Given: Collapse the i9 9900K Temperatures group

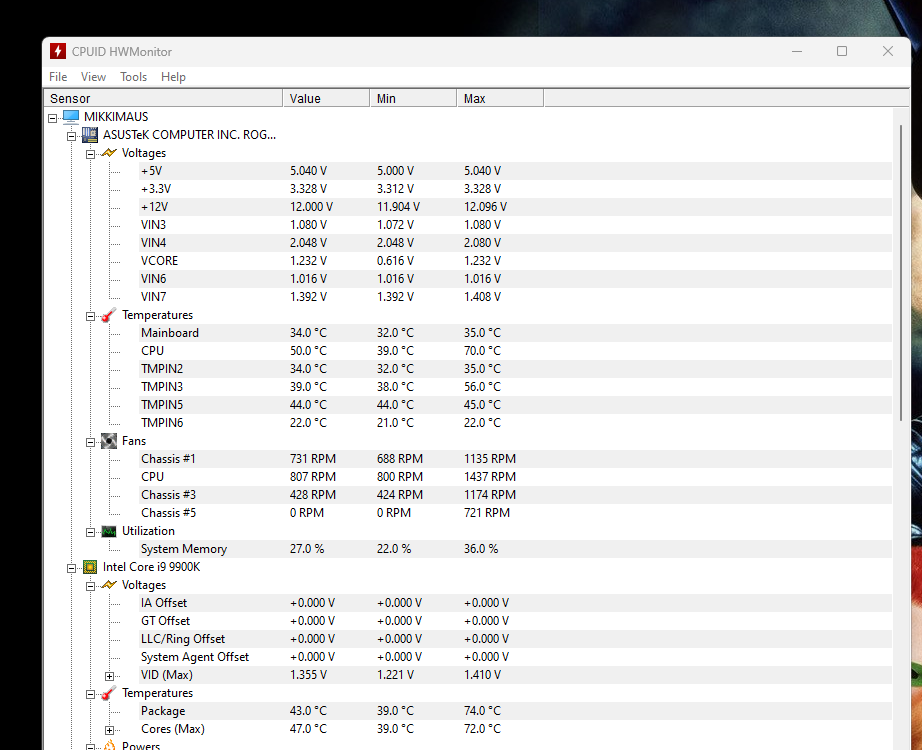Looking at the screenshot, I should (x=90, y=695).
